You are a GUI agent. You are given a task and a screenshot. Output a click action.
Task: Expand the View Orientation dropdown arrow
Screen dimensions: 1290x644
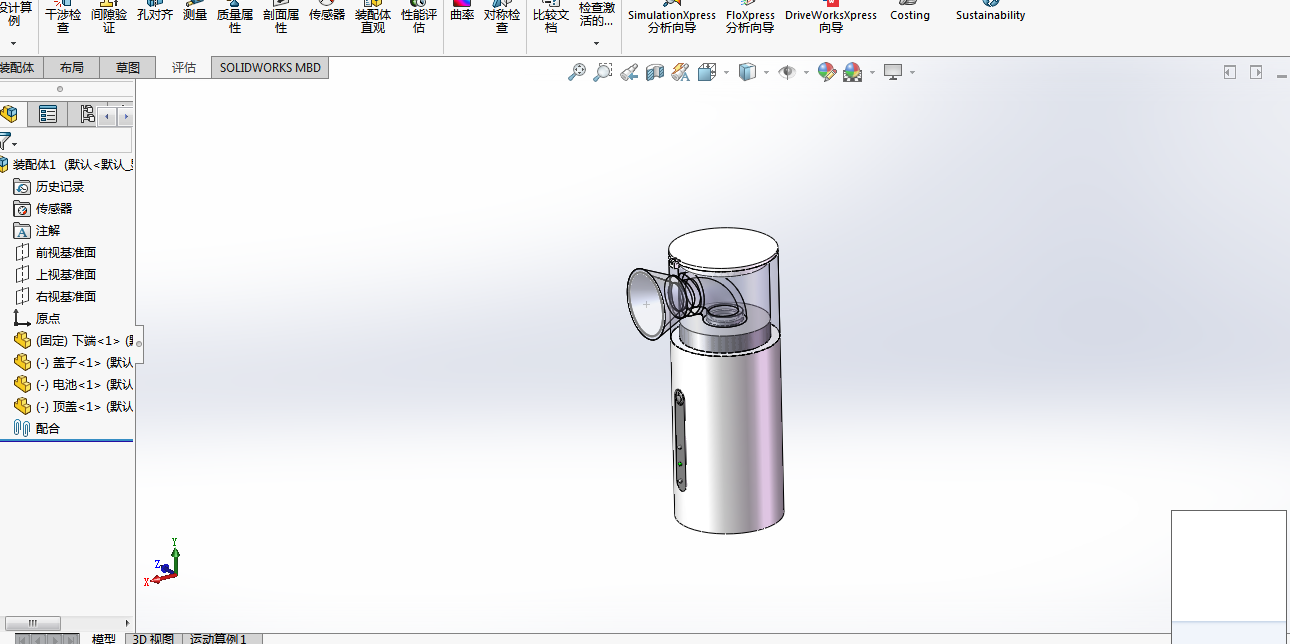click(724, 72)
